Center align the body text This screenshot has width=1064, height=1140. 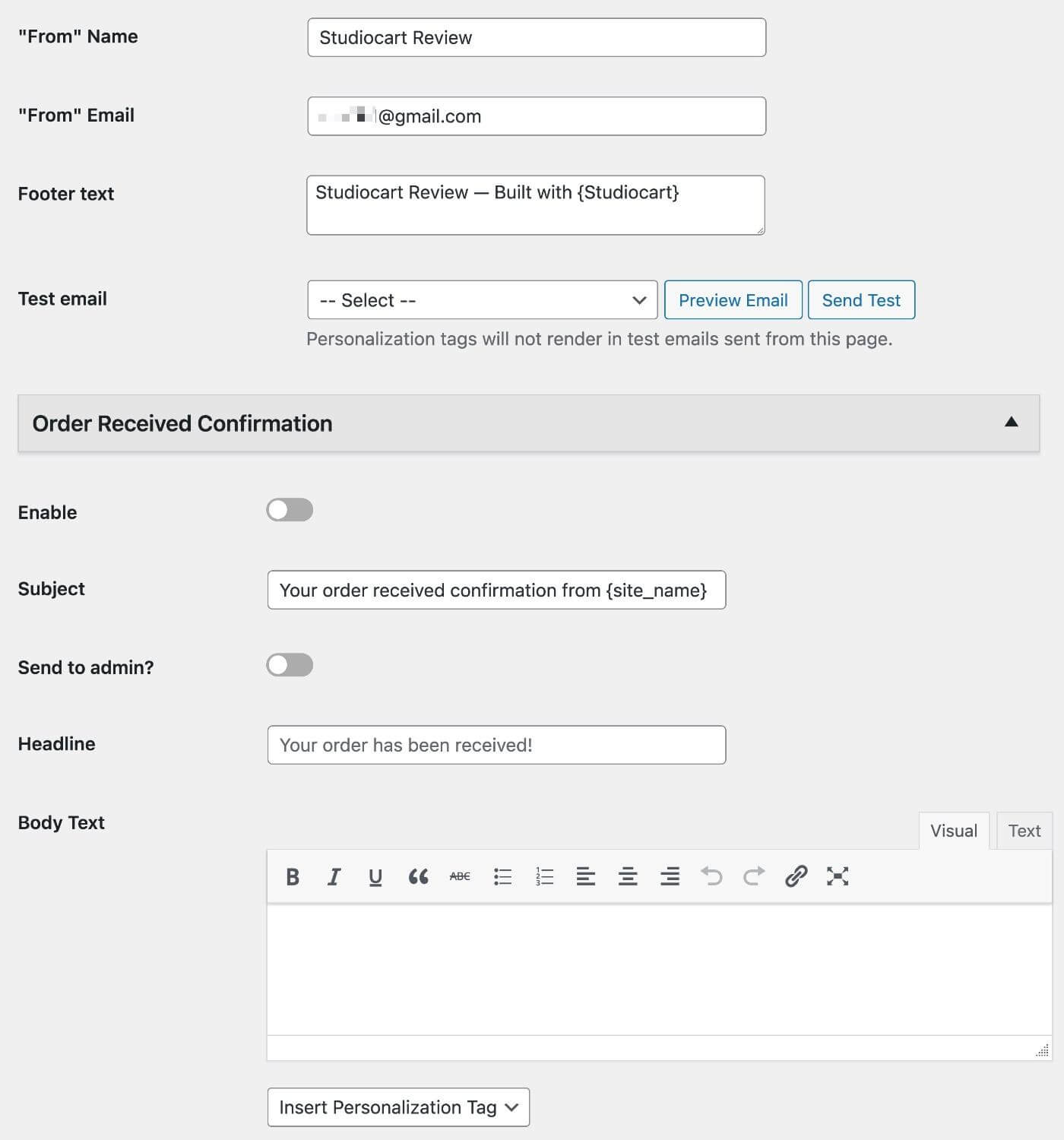pos(628,876)
